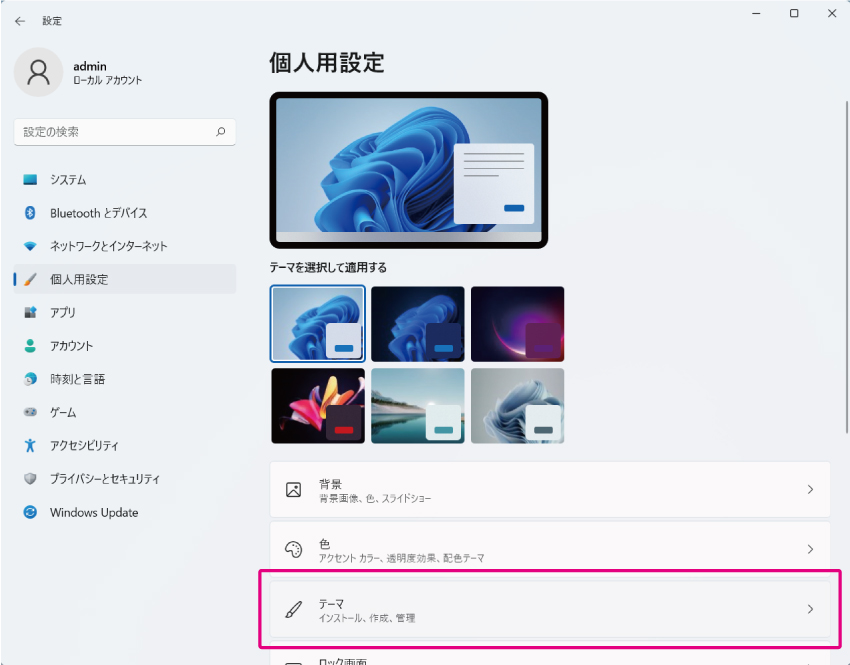The height and width of the screenshot is (665, 850).
Task: Open 背景 settings row
Action: click(550, 489)
